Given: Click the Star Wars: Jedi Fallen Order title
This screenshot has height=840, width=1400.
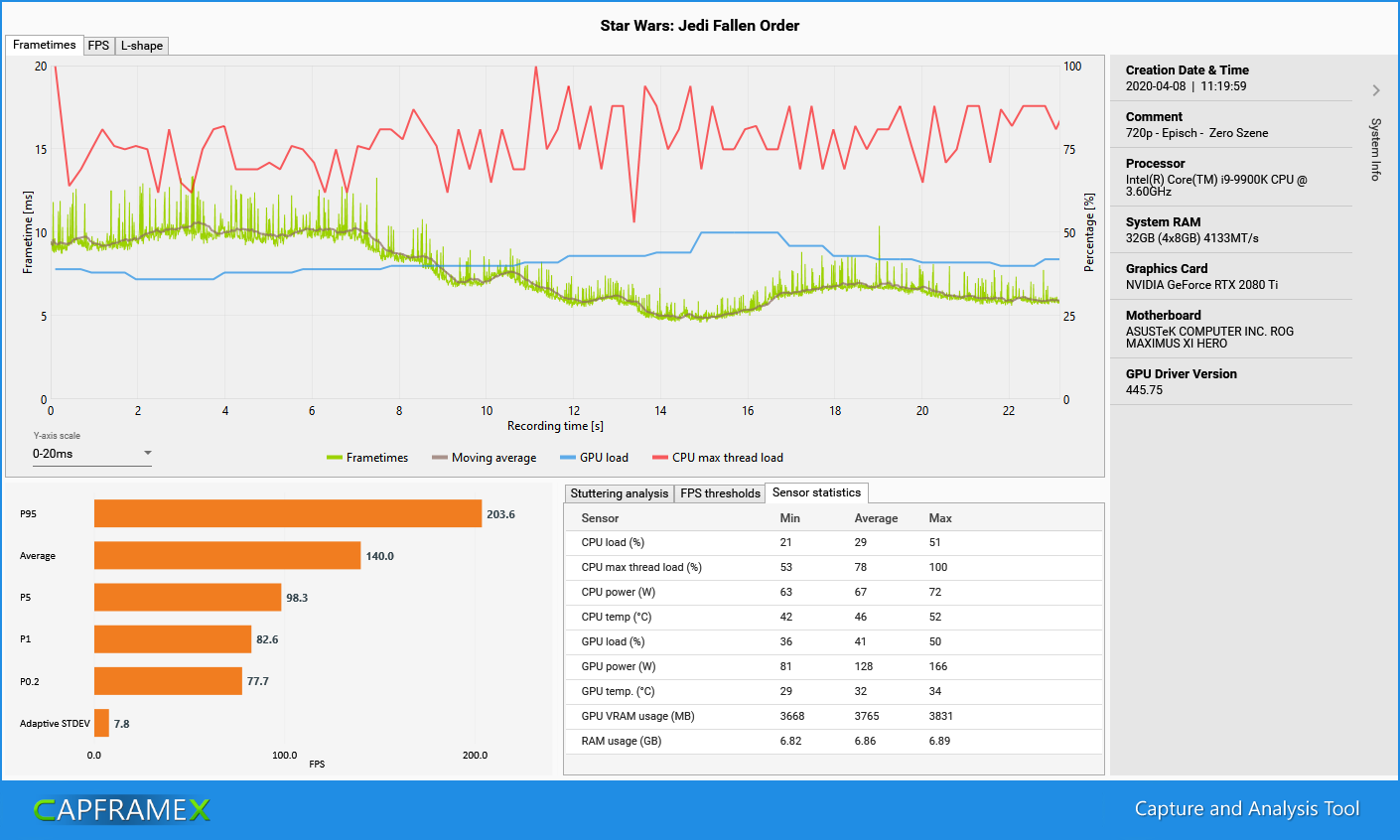Looking at the screenshot, I should point(700,26).
